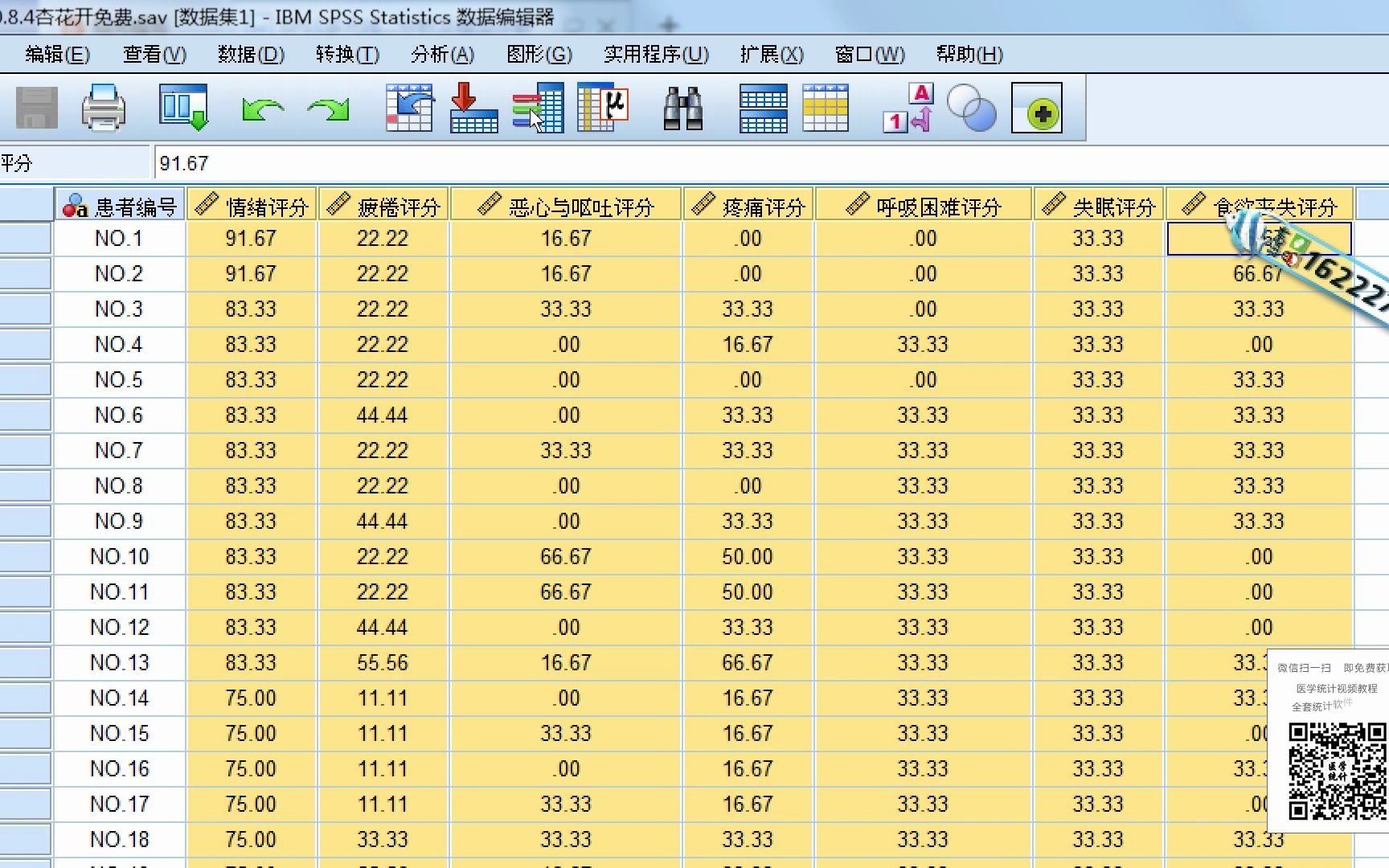This screenshot has height=868, width=1389.
Task: Run descriptive statistics via the μ icon
Action: (603, 108)
